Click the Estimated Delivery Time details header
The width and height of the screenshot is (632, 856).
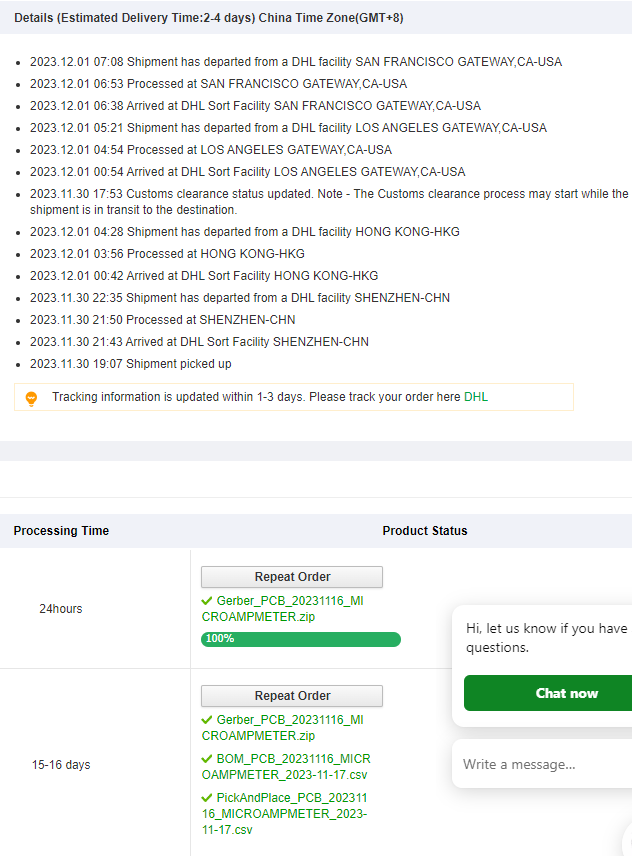tap(209, 18)
